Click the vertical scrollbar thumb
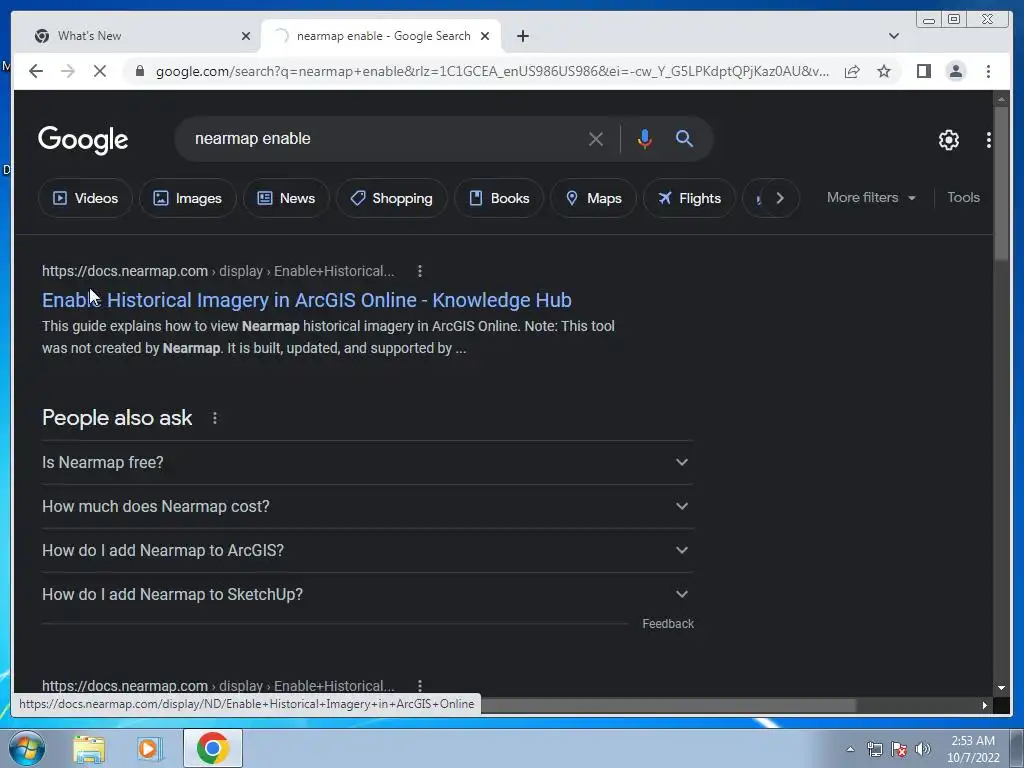This screenshot has width=1024, height=768. pos(1000,183)
